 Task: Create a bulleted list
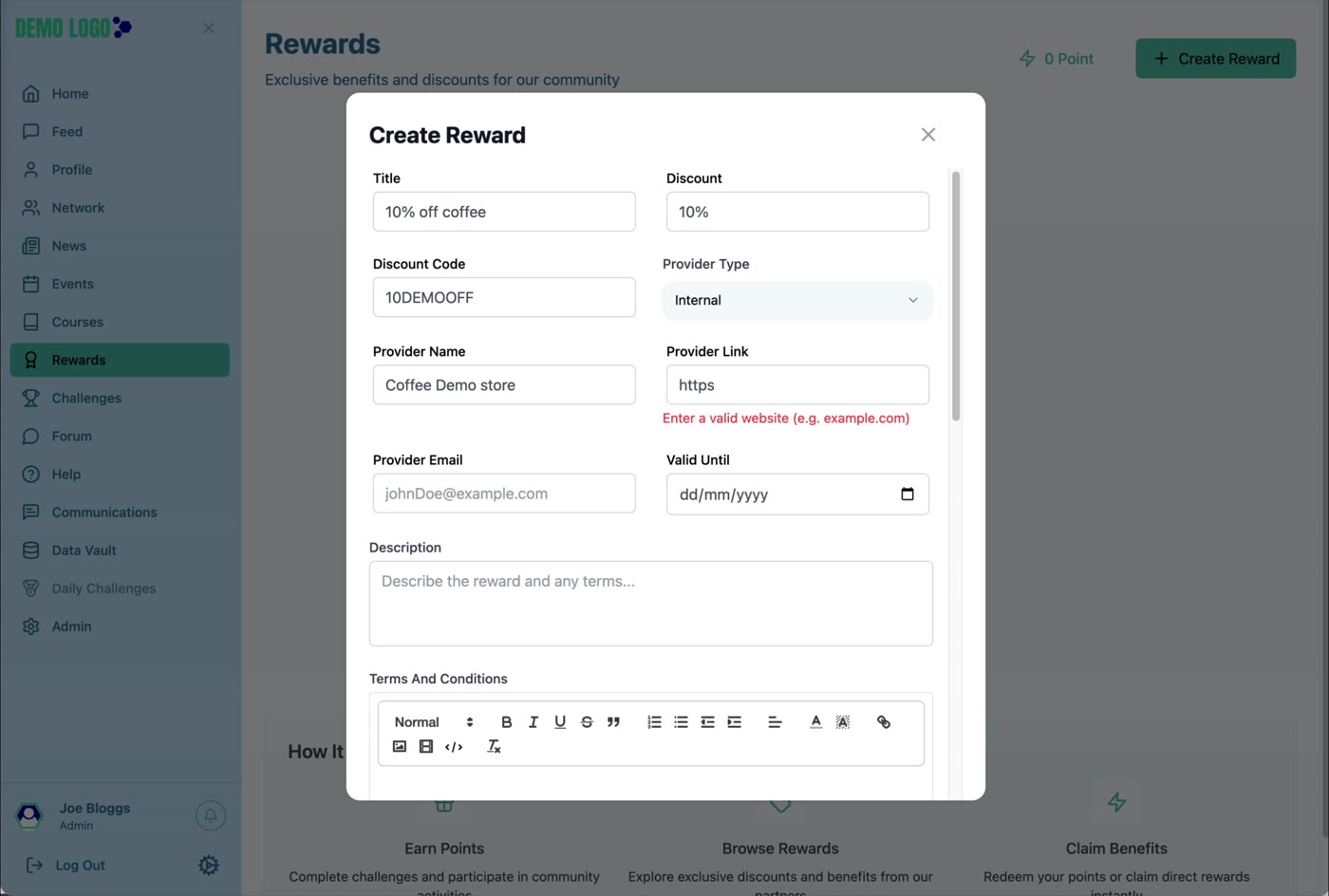[681, 722]
